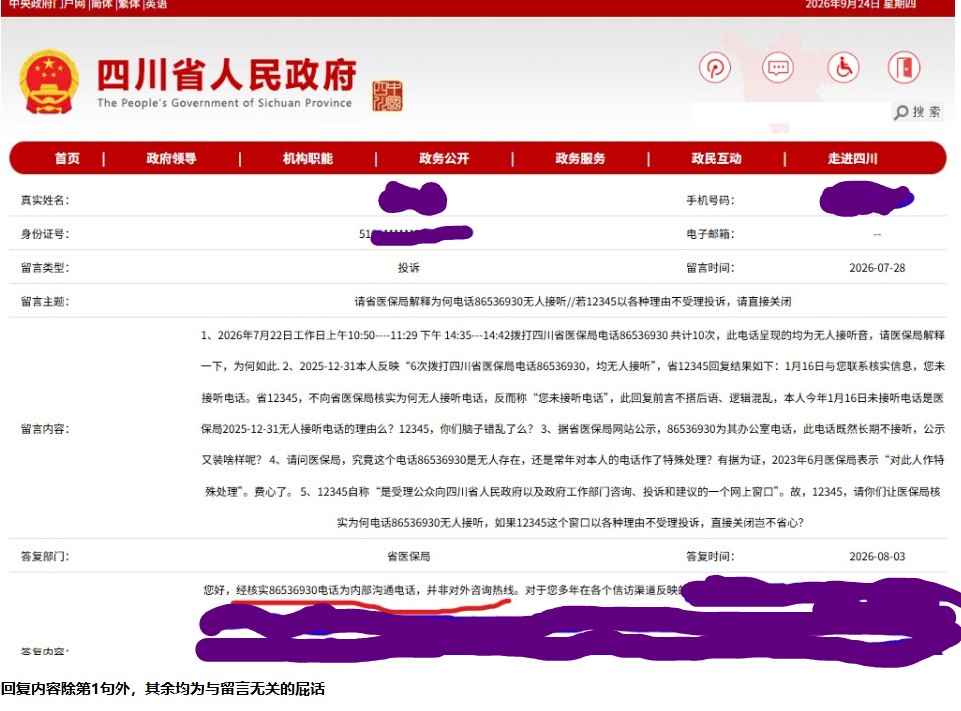Click the red circular P icon
Image resolution: width=961 pixels, height=711 pixels.
(715, 67)
